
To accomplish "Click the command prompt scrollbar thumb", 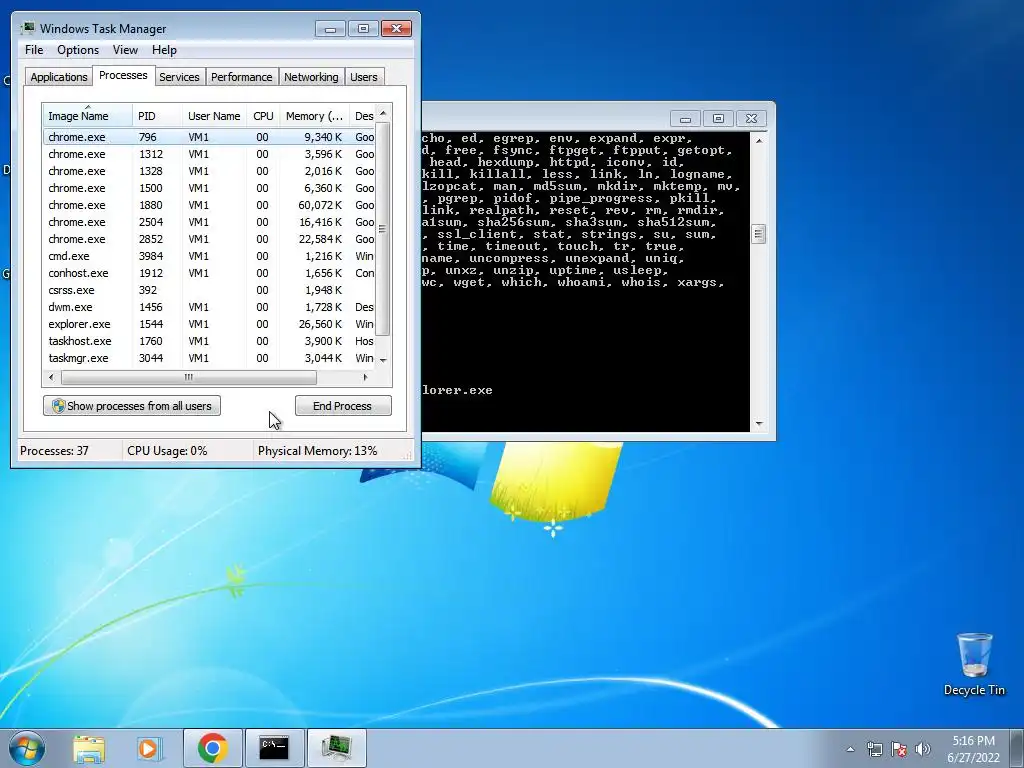I will [758, 234].
